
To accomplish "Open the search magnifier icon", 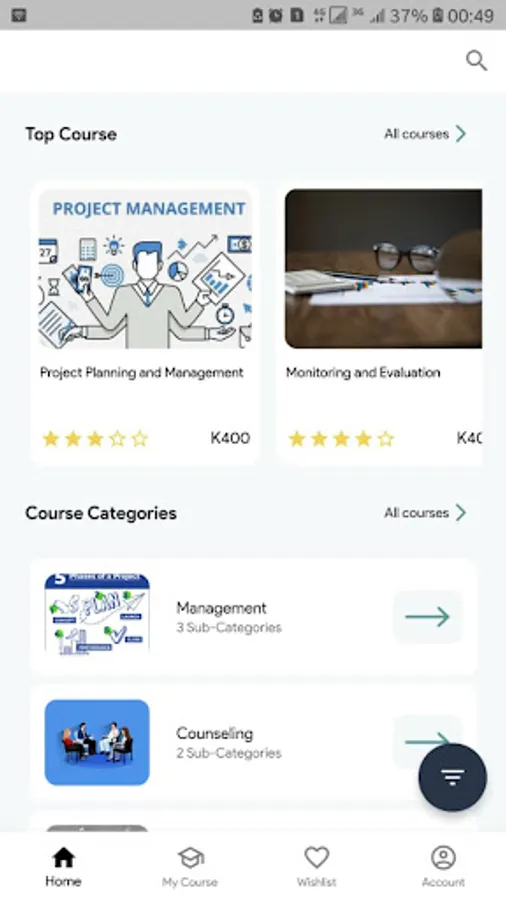I will [x=476, y=60].
